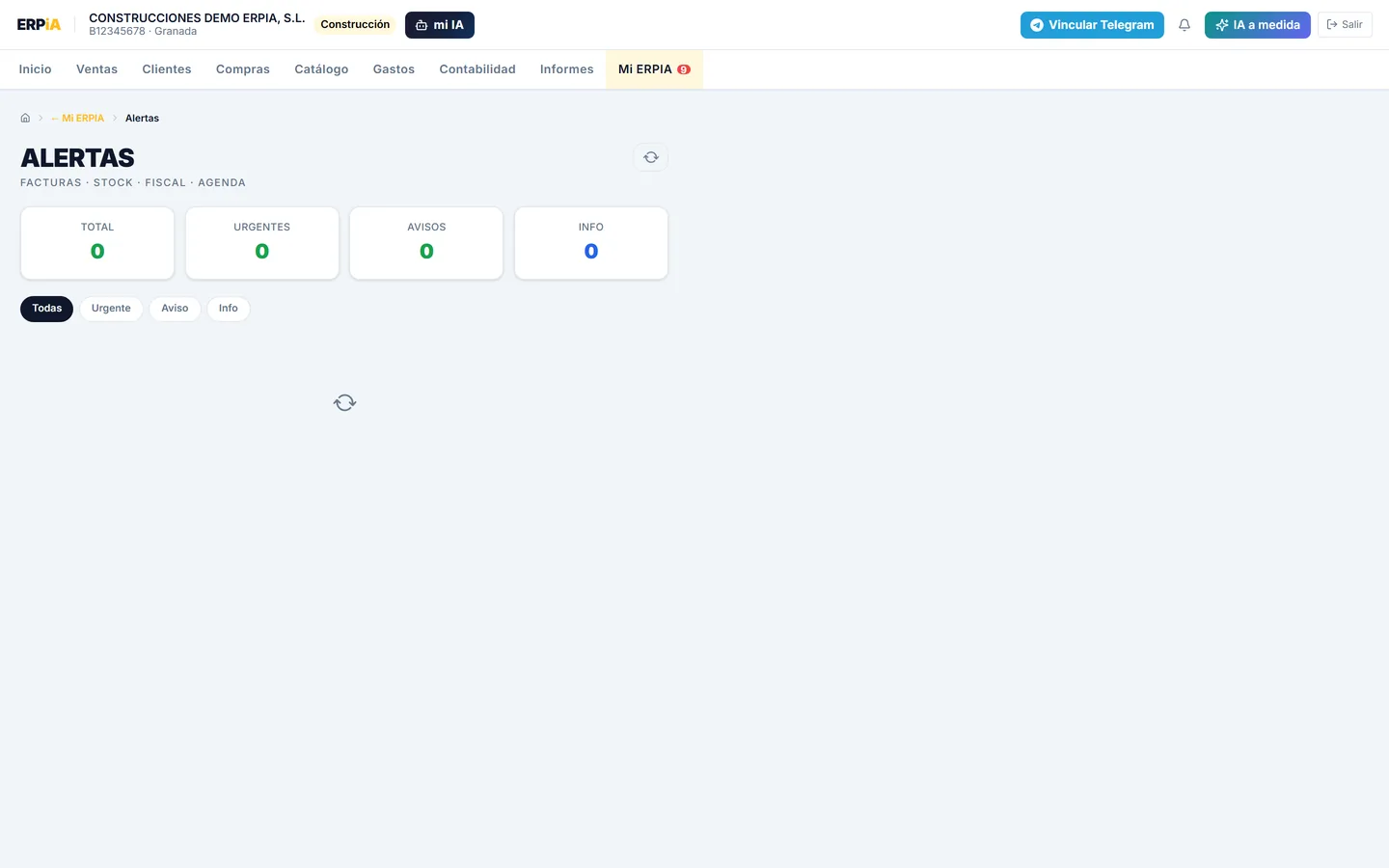The width and height of the screenshot is (1389, 868).
Task: Click the AVISOS summary card
Action: coord(426,243)
